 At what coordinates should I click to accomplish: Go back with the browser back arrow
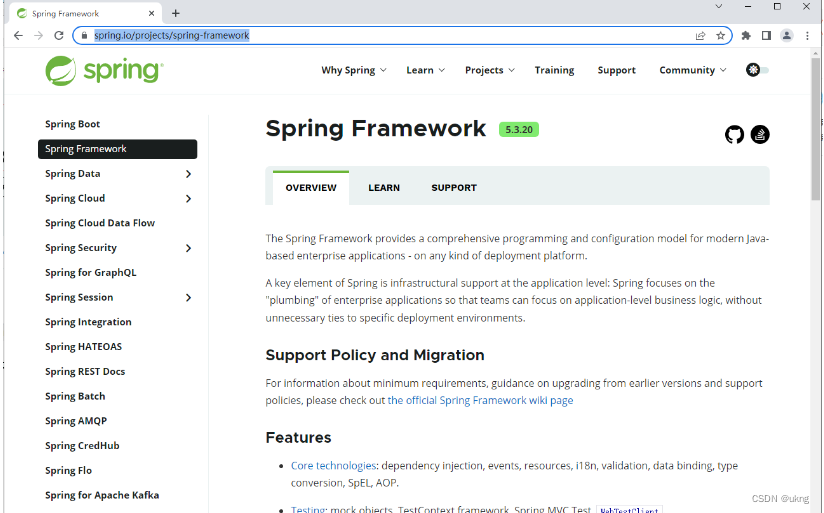(x=18, y=35)
